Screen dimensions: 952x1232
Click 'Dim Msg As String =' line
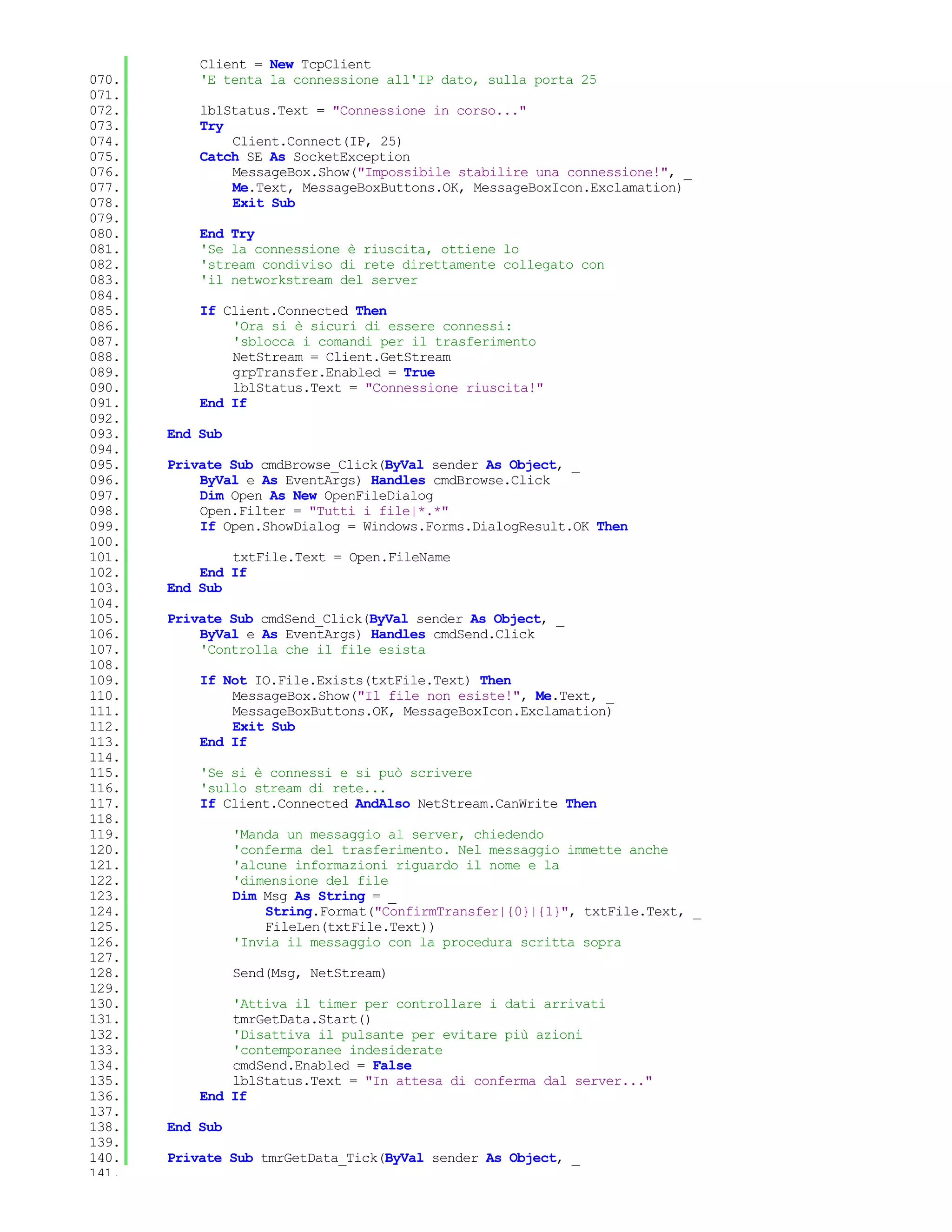314,896
